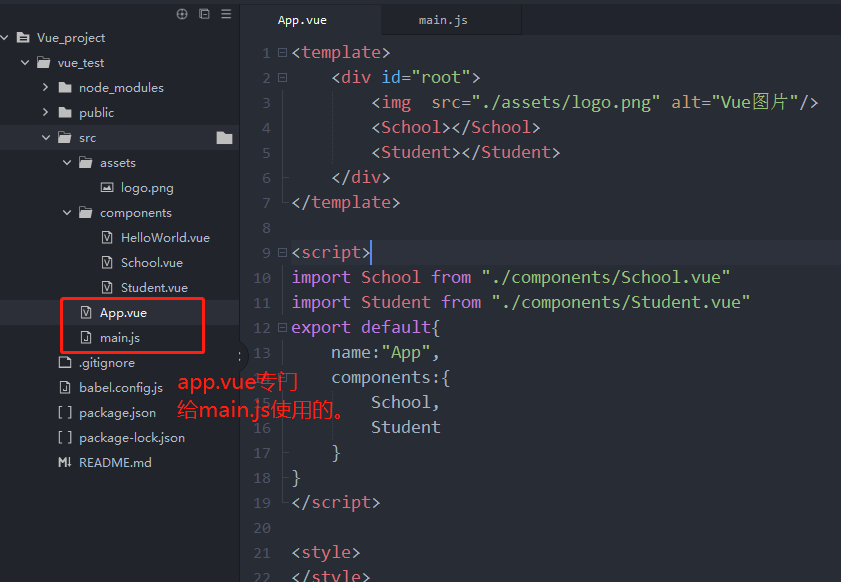The height and width of the screenshot is (582, 841).
Task: Click the Student.vue file icon
Action: (107, 288)
